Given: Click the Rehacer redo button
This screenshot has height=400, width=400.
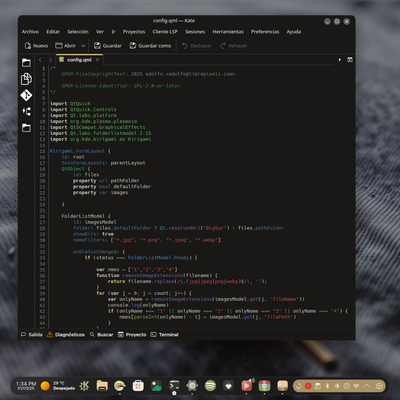Looking at the screenshot, I should point(234,46).
